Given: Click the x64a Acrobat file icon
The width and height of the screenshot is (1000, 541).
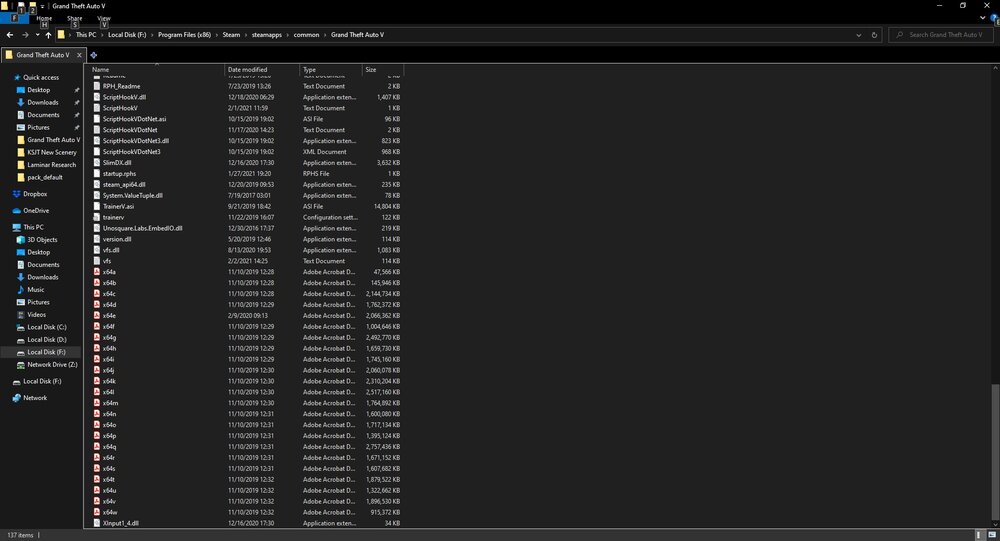Looking at the screenshot, I should 97,272.
